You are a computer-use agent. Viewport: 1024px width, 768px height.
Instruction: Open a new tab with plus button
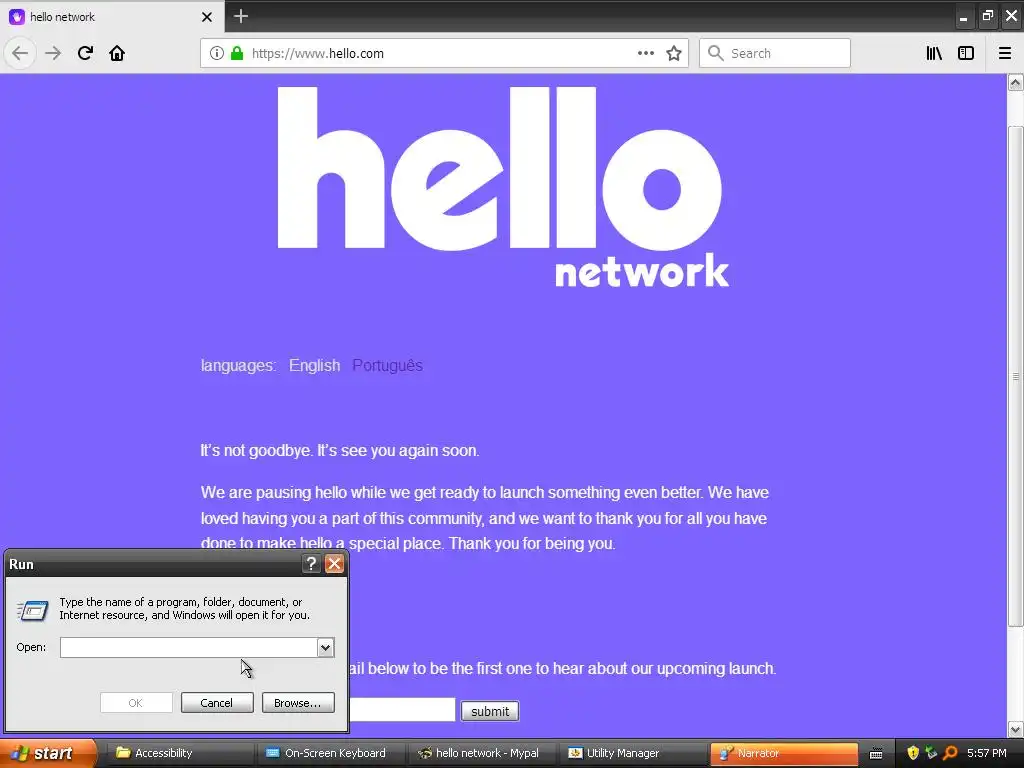click(x=241, y=16)
